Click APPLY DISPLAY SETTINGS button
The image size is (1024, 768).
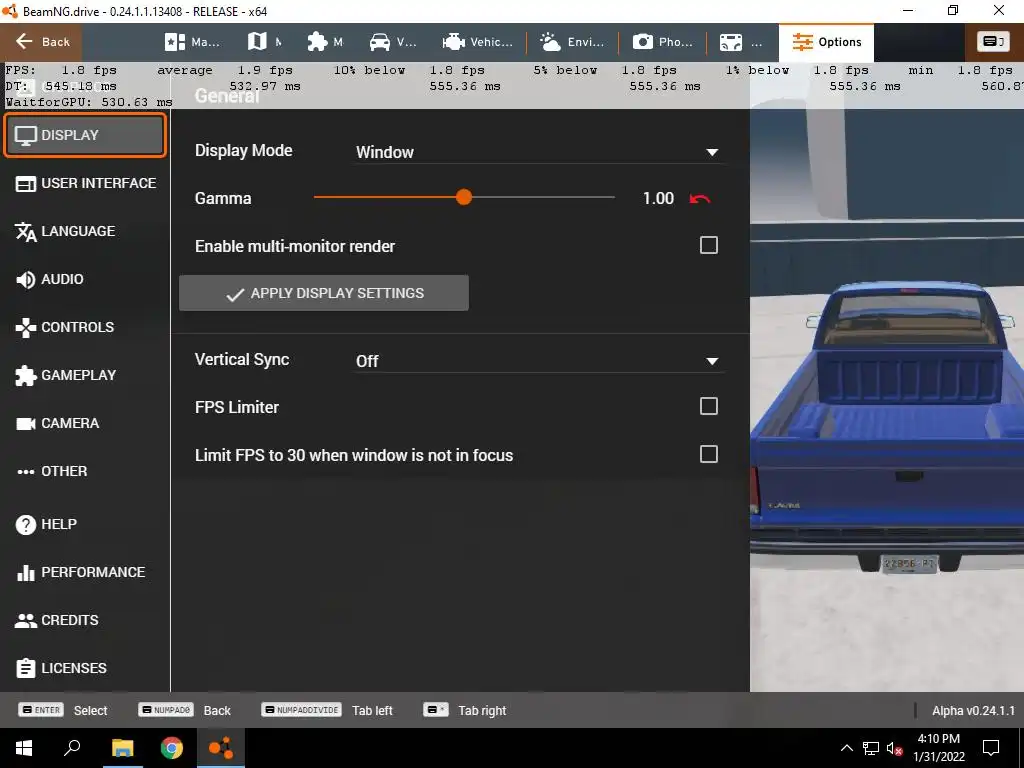[x=324, y=293]
